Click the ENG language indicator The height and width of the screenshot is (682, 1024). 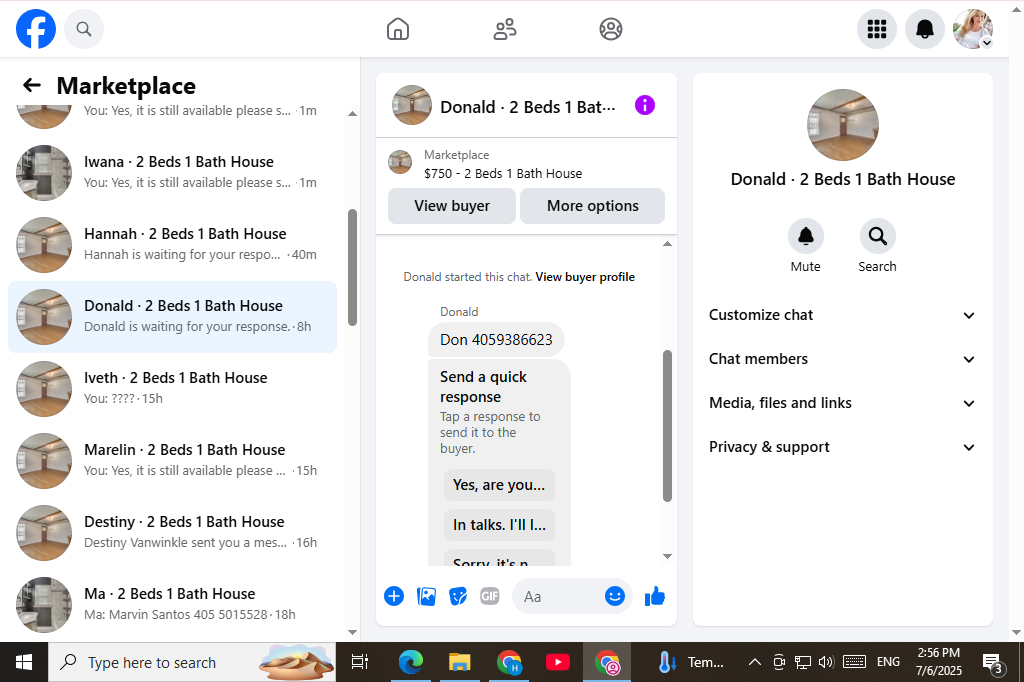click(x=888, y=662)
